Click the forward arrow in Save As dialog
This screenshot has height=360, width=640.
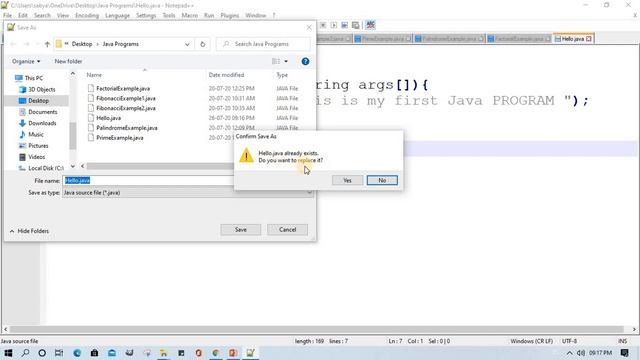27,44
